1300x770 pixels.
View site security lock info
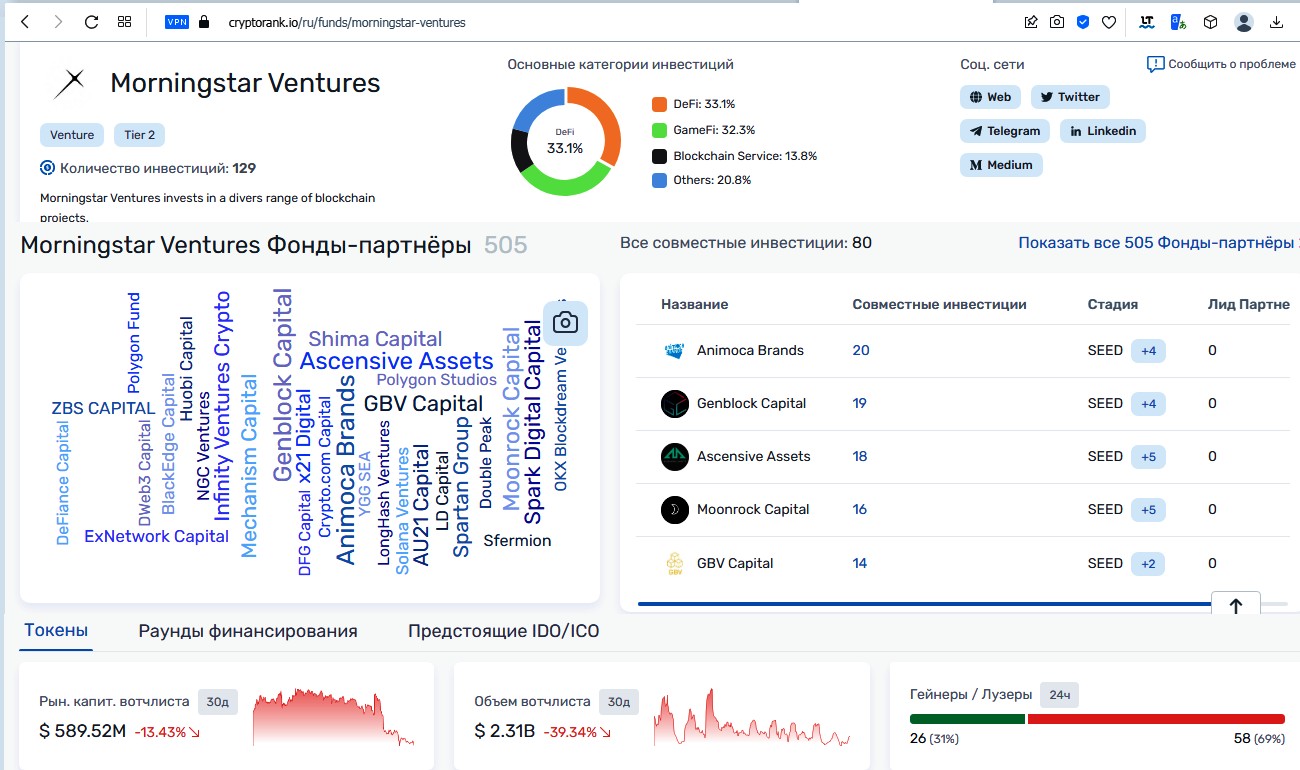click(204, 21)
